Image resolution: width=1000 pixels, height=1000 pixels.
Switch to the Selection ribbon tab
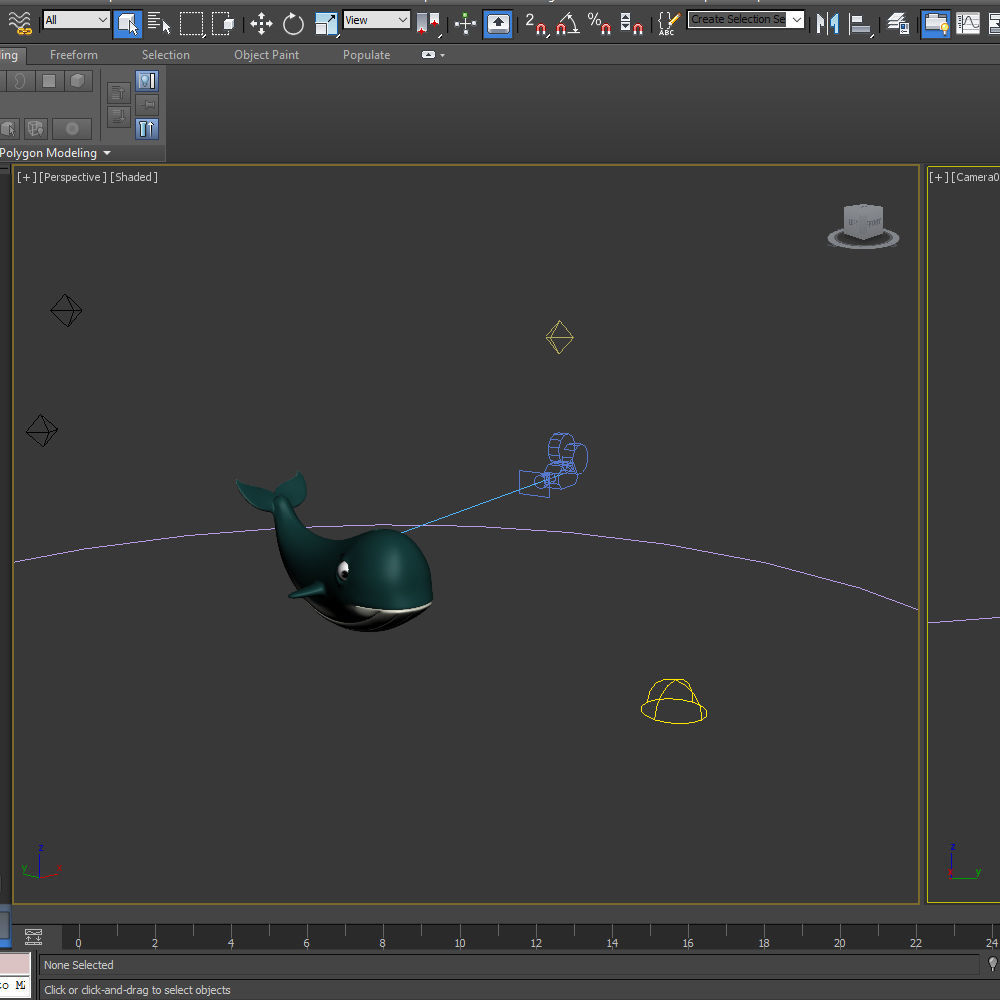coord(166,55)
